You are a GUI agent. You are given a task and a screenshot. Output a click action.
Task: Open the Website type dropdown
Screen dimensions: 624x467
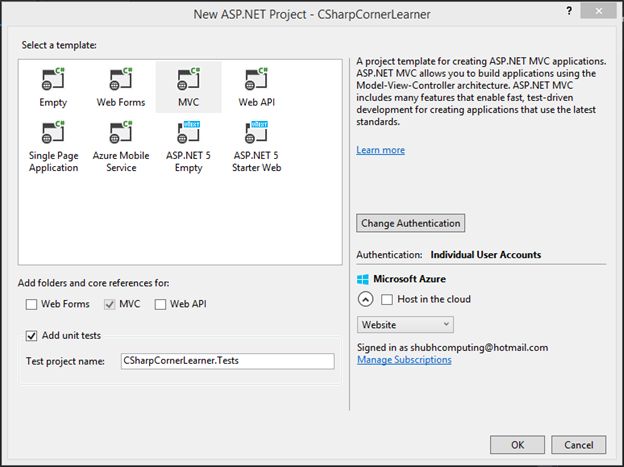(405, 325)
